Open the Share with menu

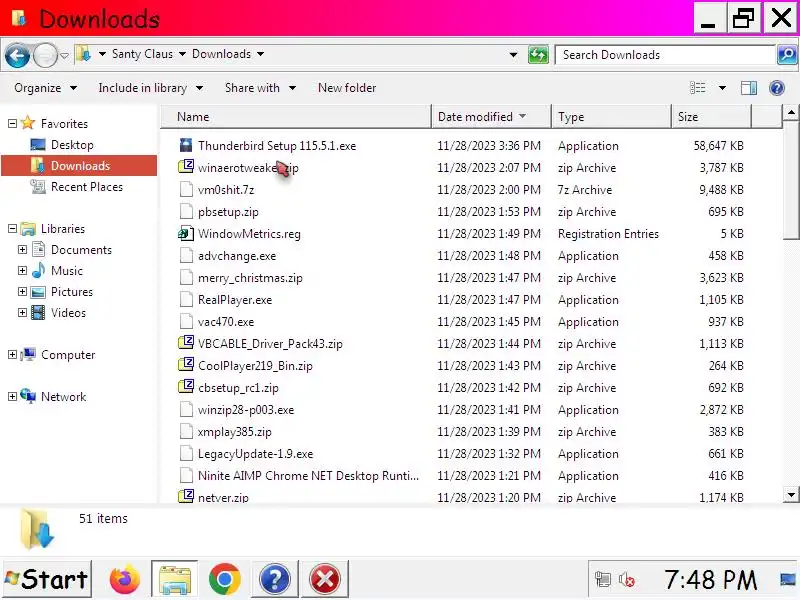pyautogui.click(x=260, y=88)
